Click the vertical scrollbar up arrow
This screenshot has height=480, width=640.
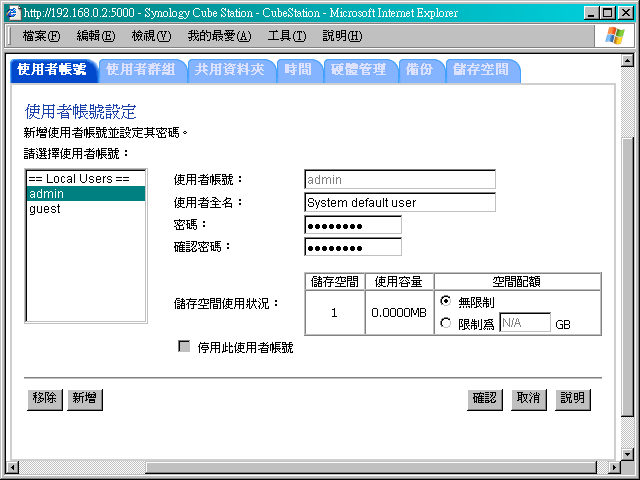627,60
